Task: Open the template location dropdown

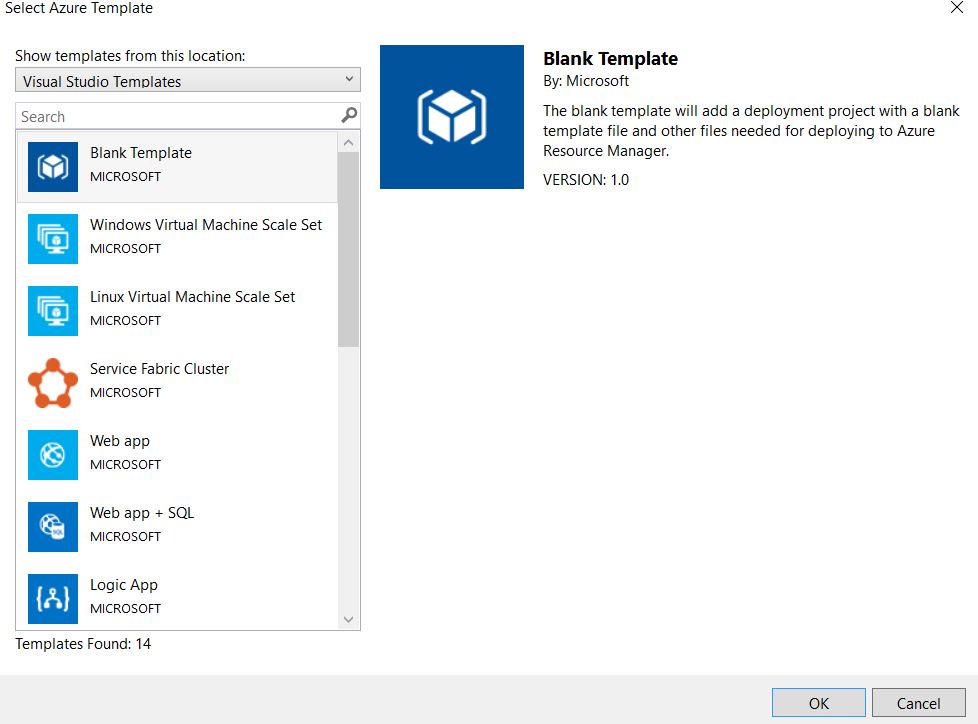Action: 188,80
